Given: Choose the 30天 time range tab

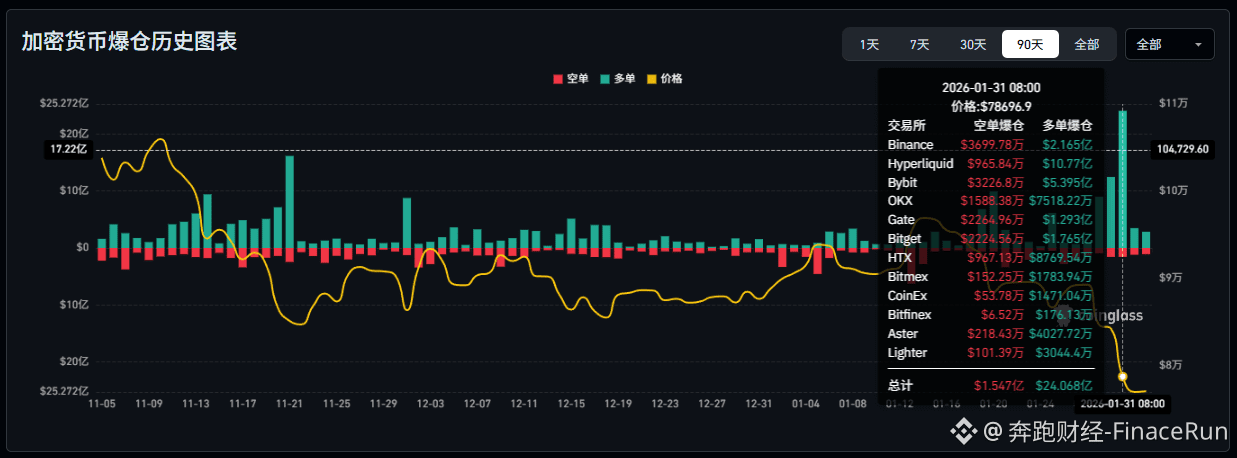Looking at the screenshot, I should coord(973,44).
